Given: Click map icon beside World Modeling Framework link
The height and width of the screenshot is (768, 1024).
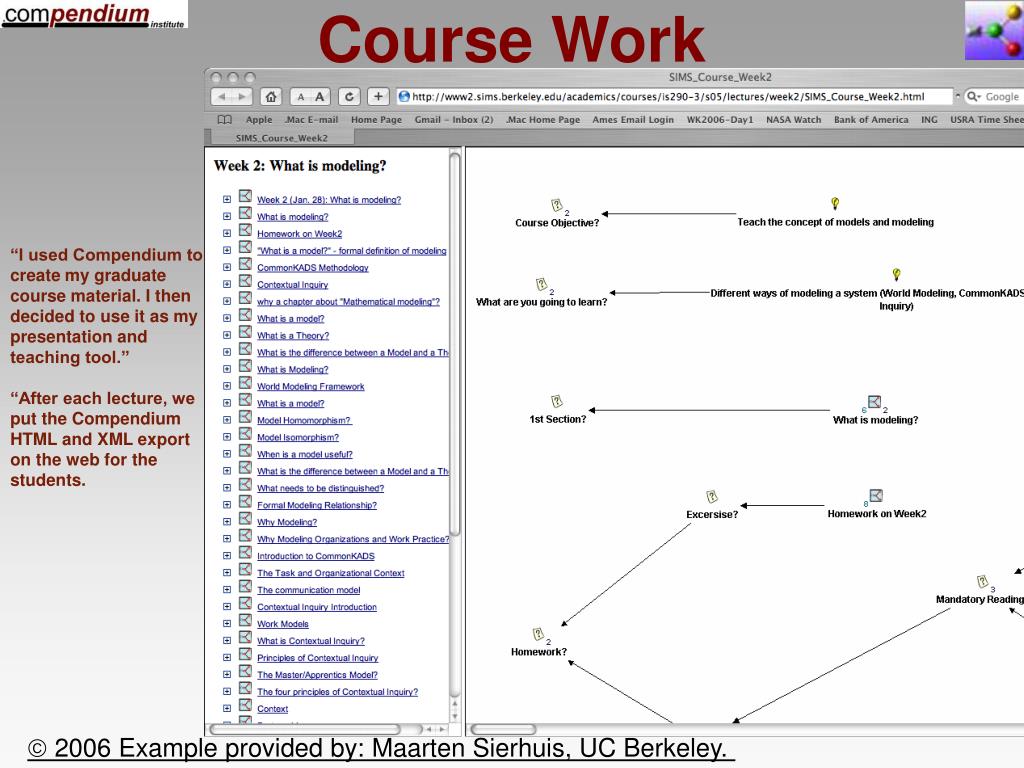Looking at the screenshot, I should [245, 383].
